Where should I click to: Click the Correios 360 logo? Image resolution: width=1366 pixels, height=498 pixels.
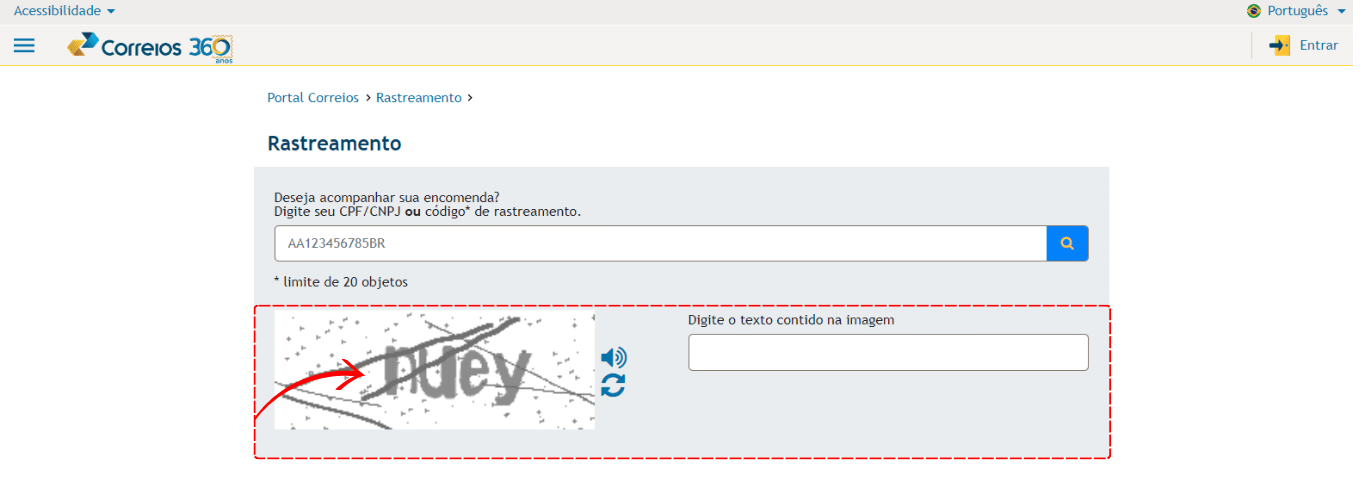150,47
